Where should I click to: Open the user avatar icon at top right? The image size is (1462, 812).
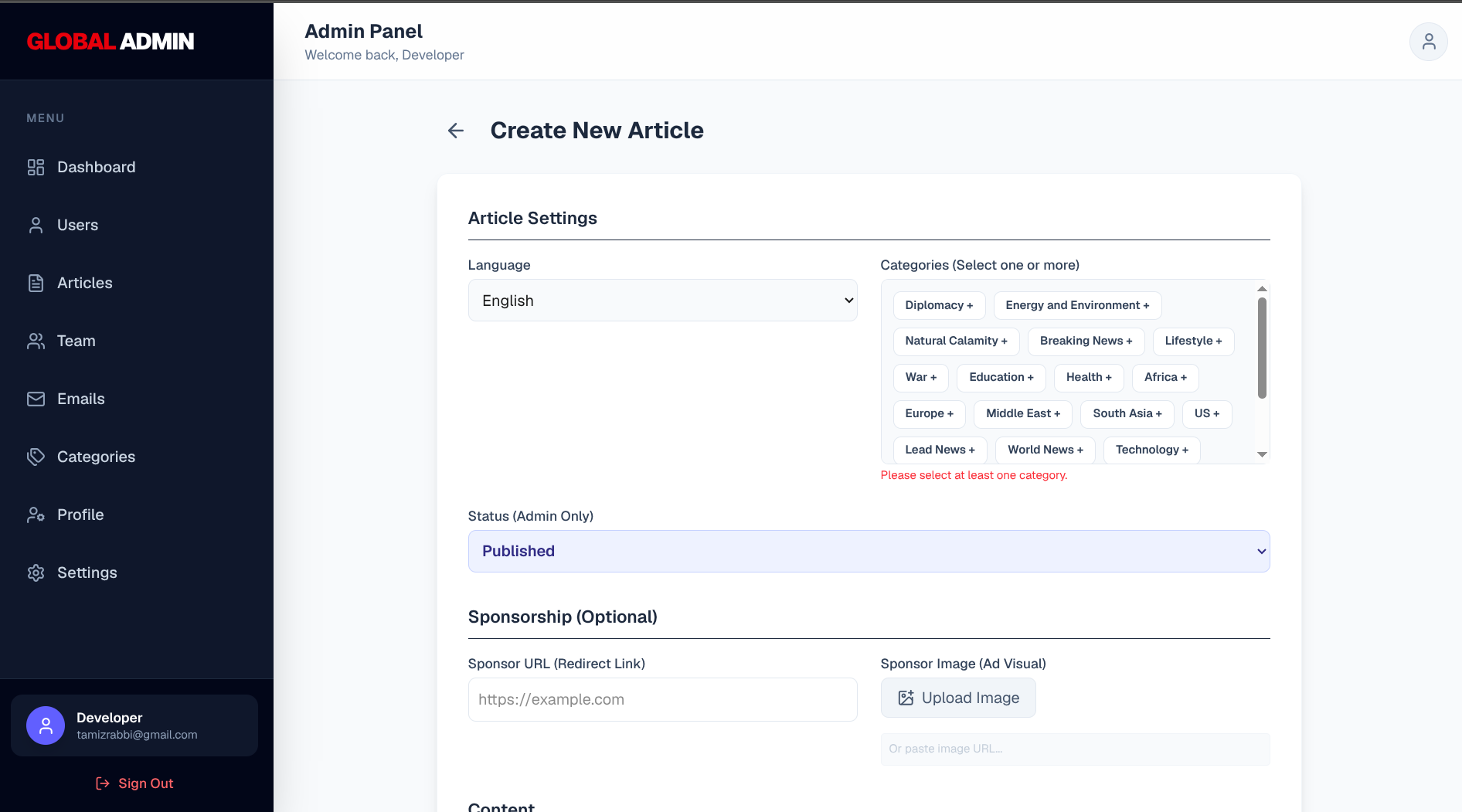point(1428,41)
